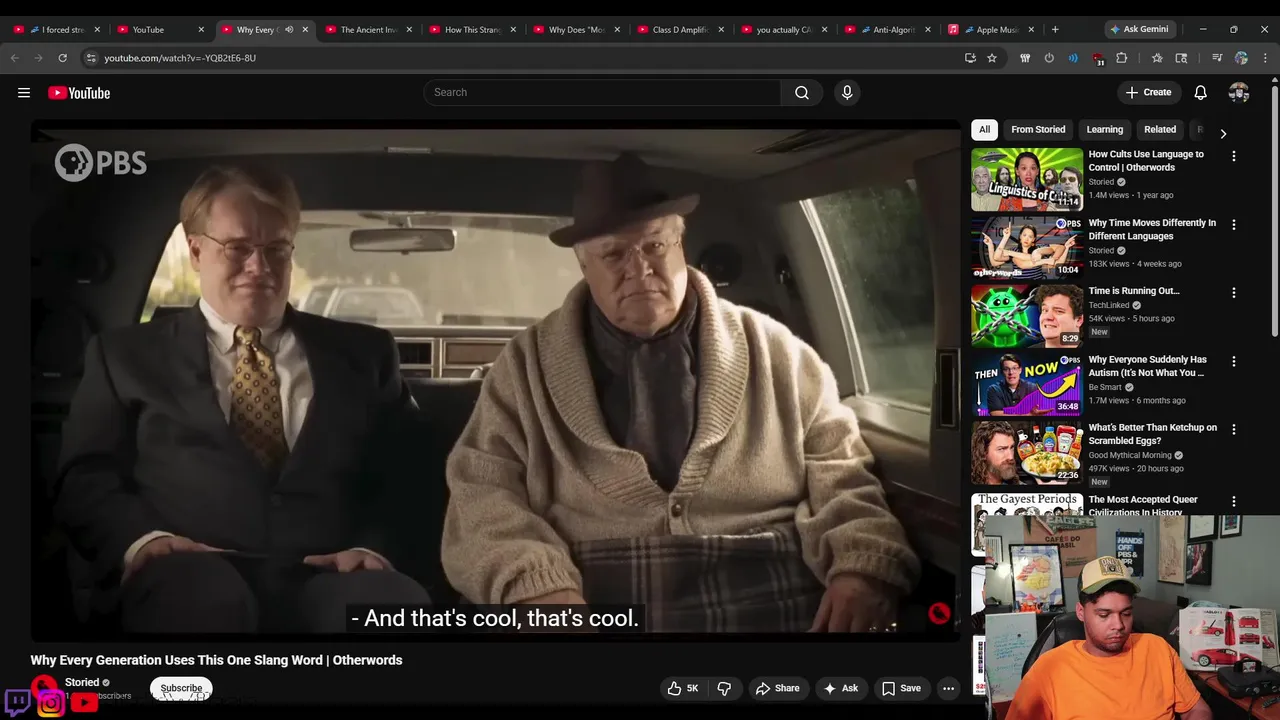Image resolution: width=1280 pixels, height=720 pixels.
Task: Dislike the video with thumbs down
Action: coord(724,688)
